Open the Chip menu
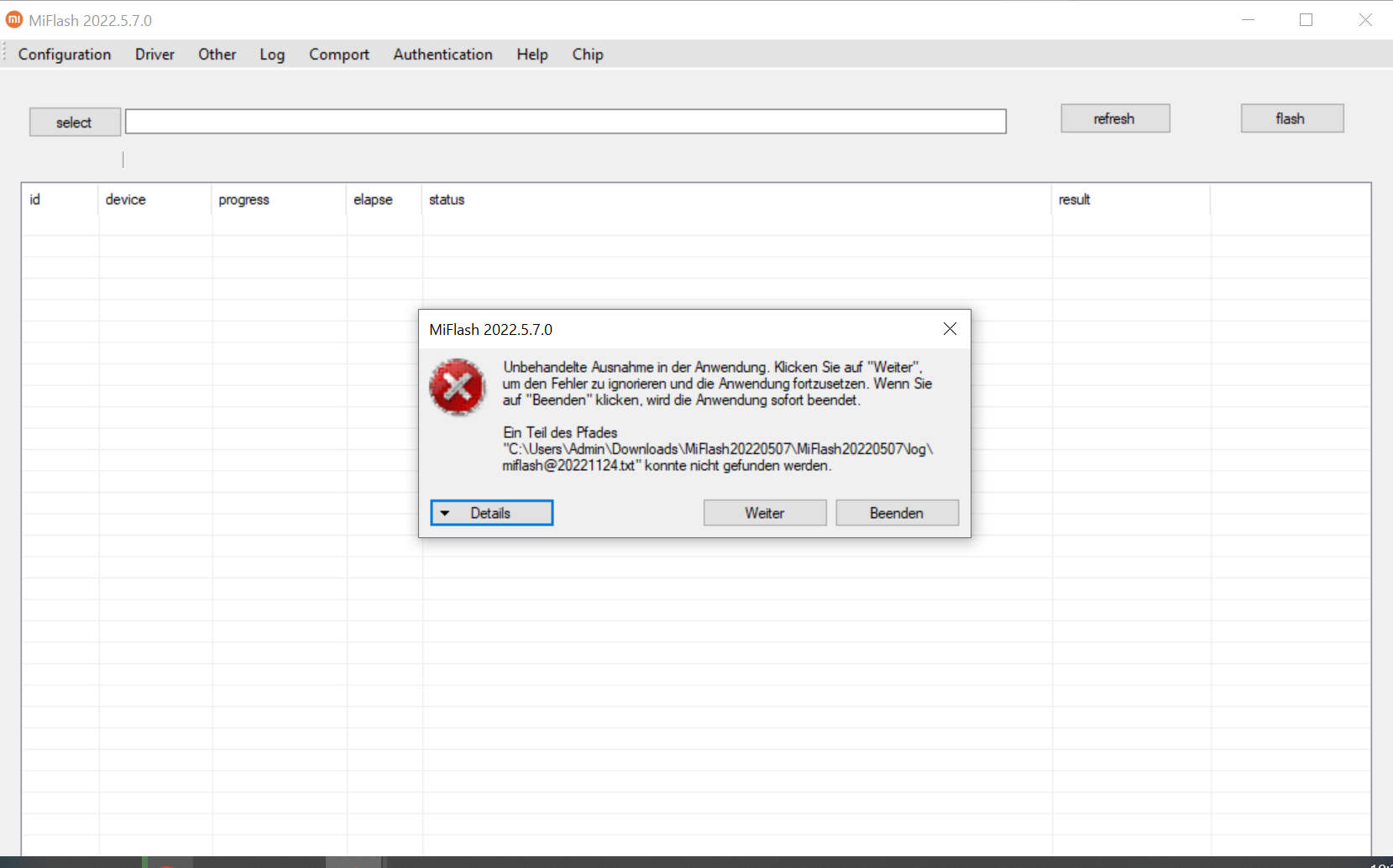Screen dimensions: 1393x868 [x=588, y=55]
